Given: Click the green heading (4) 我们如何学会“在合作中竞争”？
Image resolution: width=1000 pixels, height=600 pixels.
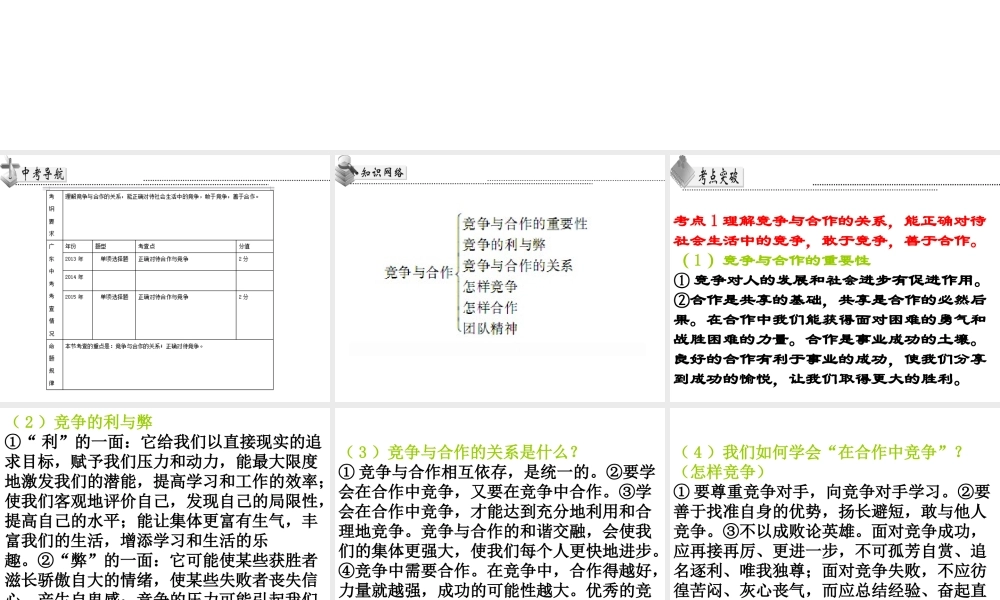Looking at the screenshot, I should (821, 452).
